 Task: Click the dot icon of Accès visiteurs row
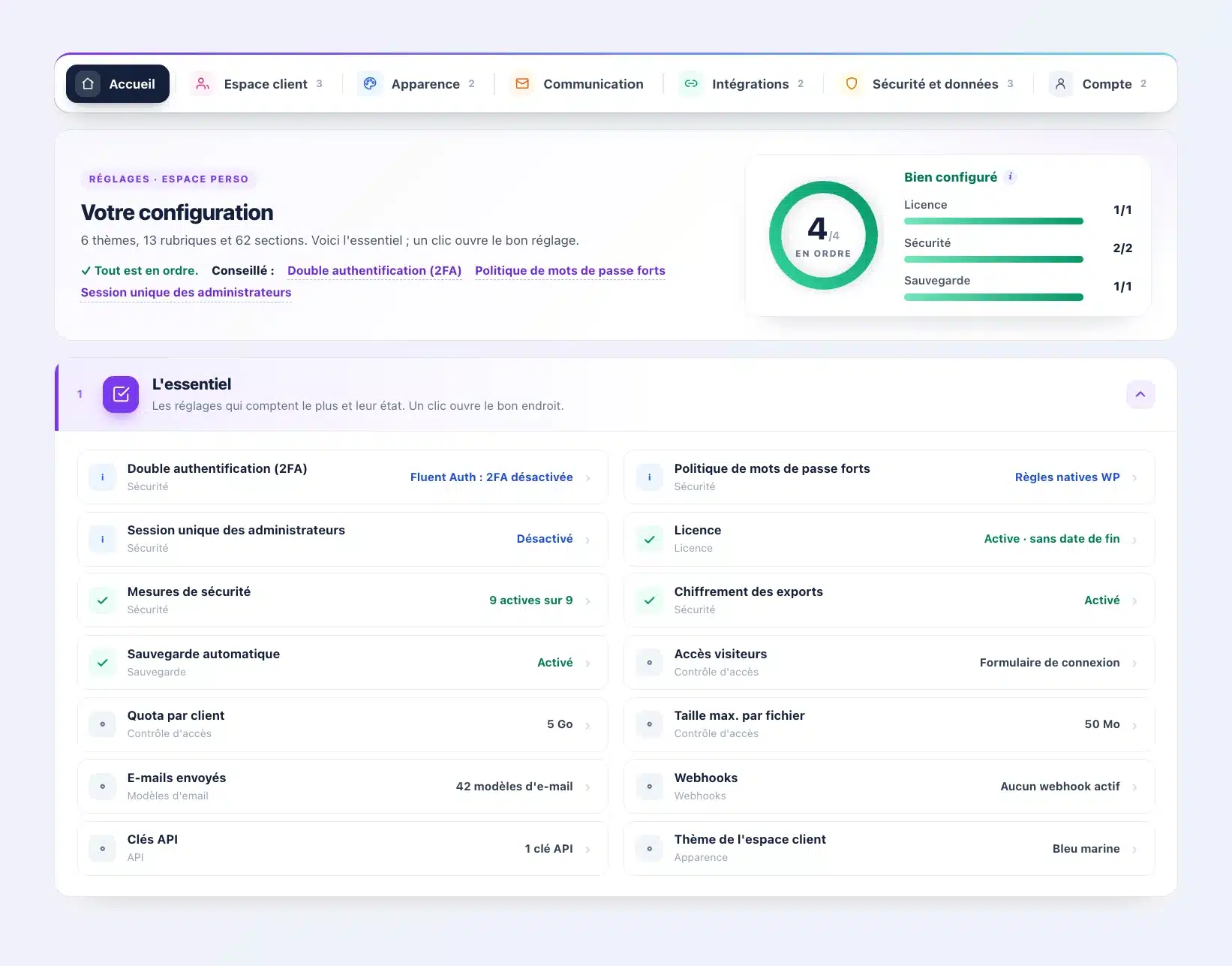point(650,663)
